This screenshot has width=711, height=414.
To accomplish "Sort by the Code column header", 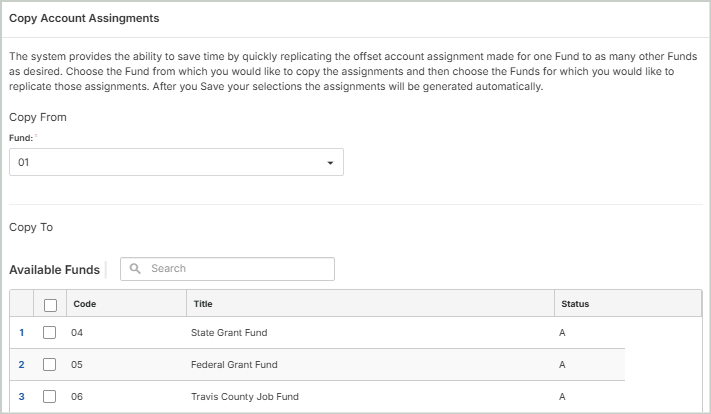I will point(85,304).
